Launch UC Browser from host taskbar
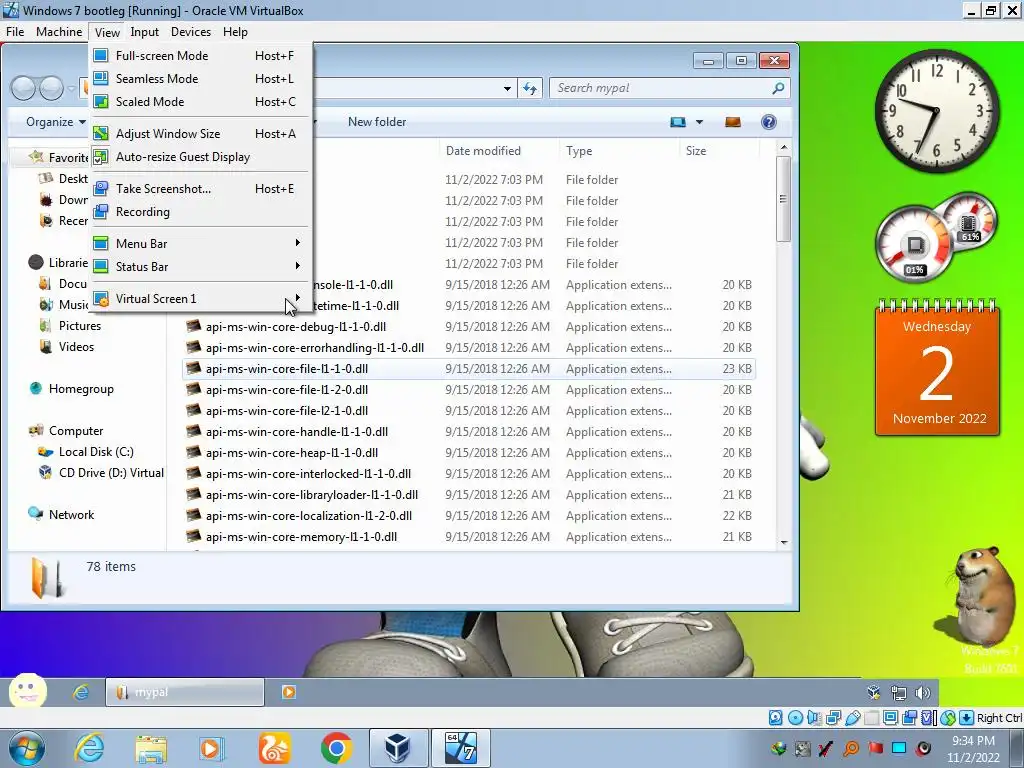The height and width of the screenshot is (768, 1024). [274, 748]
